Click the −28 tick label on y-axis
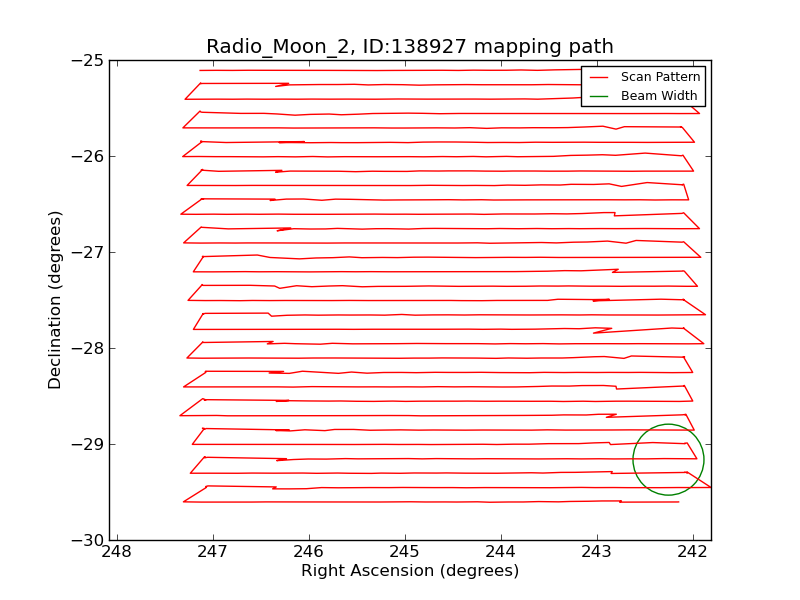Viewport: 800px width, 600px height. (87, 348)
